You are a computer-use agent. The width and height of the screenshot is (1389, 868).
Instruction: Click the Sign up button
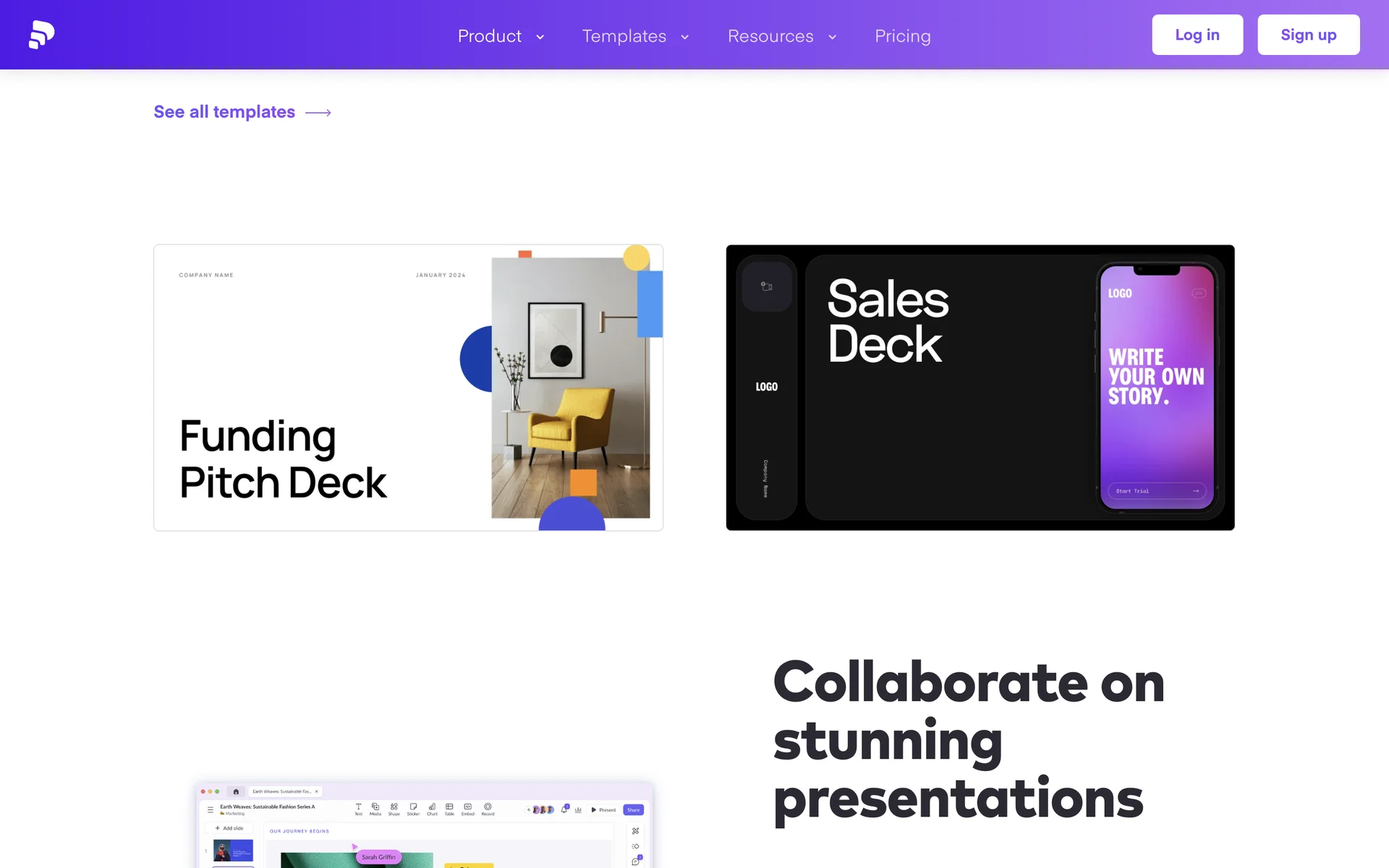1308,35
